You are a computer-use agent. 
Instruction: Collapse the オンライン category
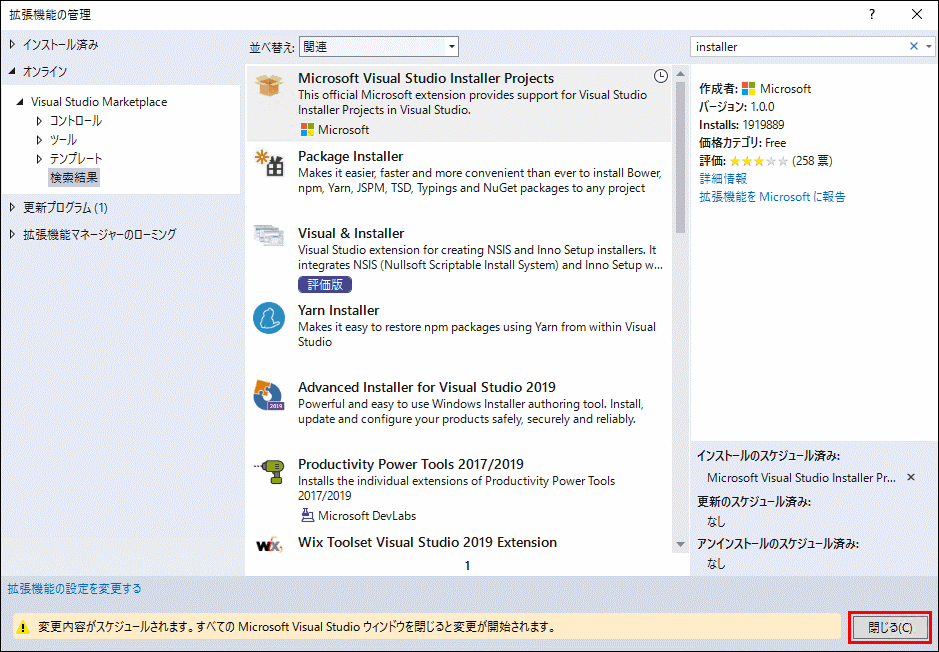tap(12, 71)
